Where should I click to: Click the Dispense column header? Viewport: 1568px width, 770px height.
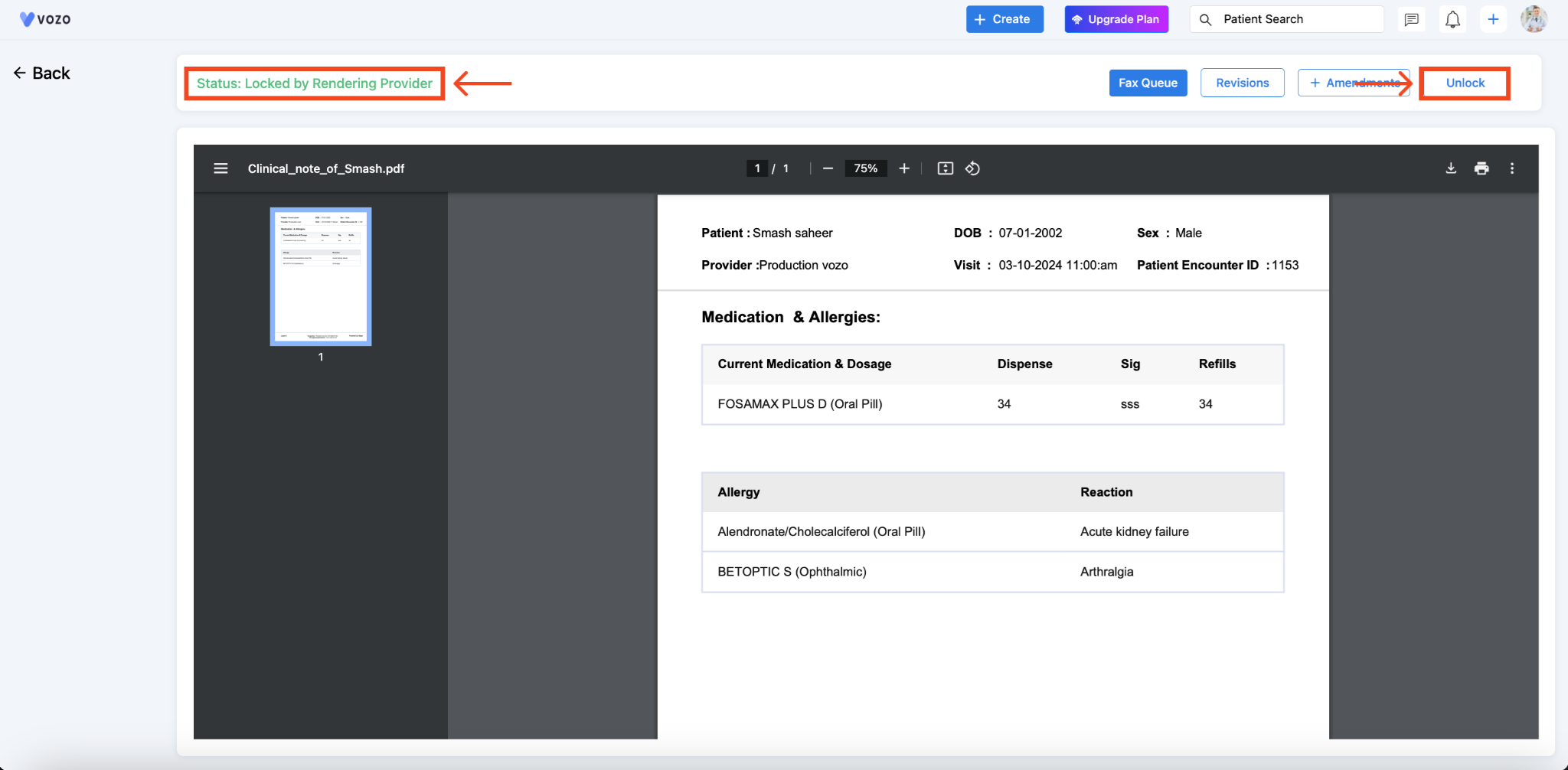1024,364
